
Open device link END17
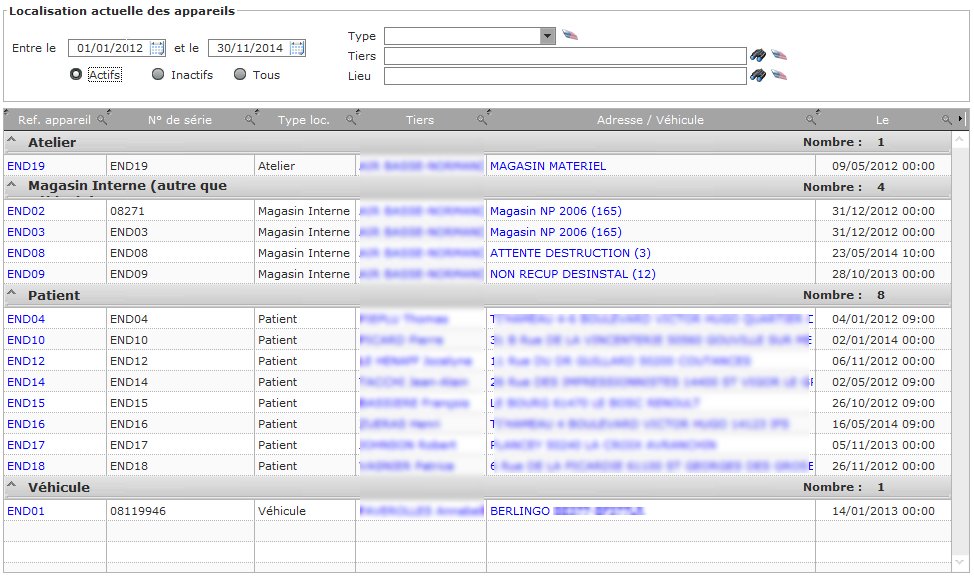click(x=26, y=445)
